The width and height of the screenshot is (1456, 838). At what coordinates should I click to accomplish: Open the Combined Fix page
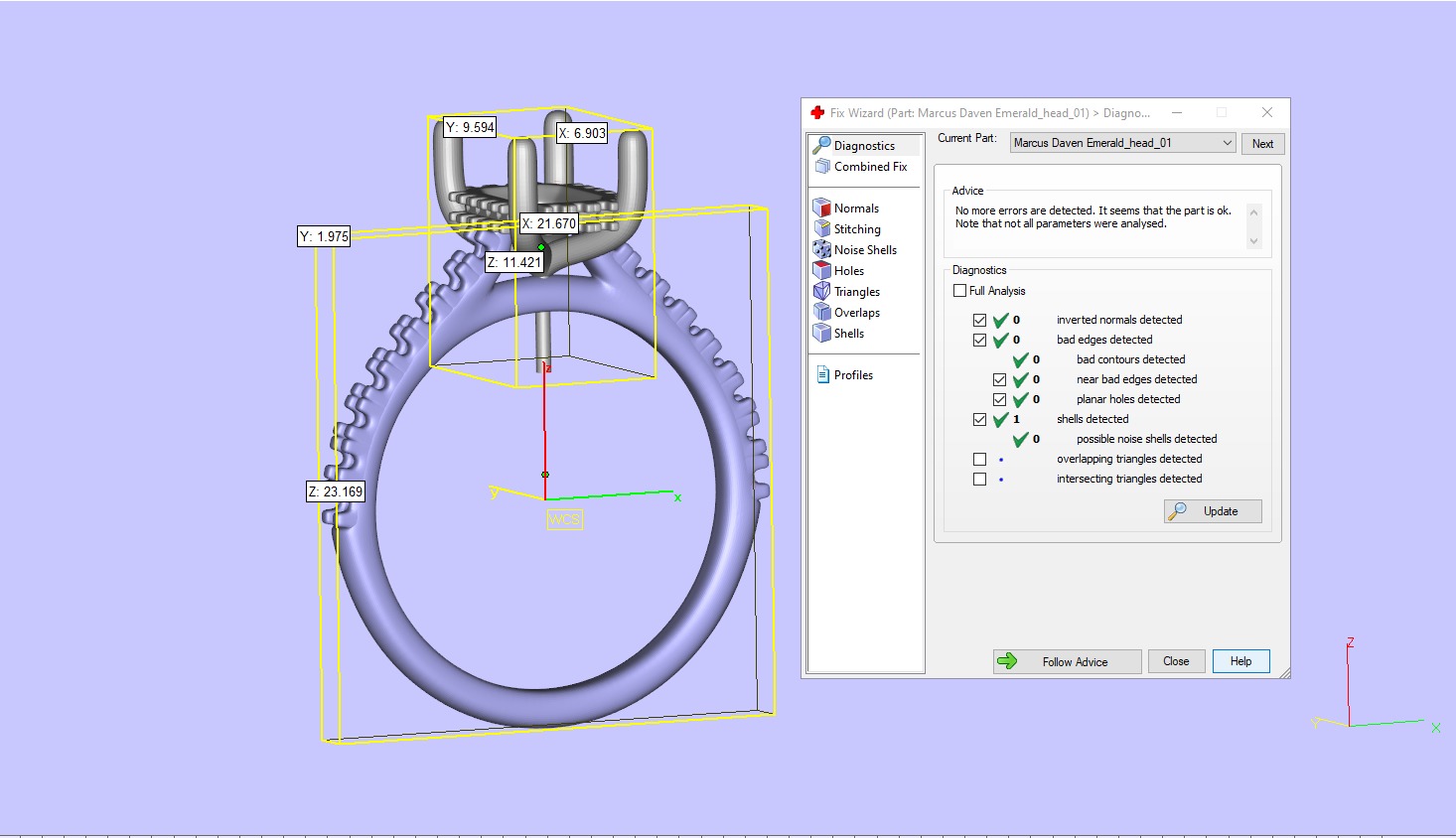[870, 167]
